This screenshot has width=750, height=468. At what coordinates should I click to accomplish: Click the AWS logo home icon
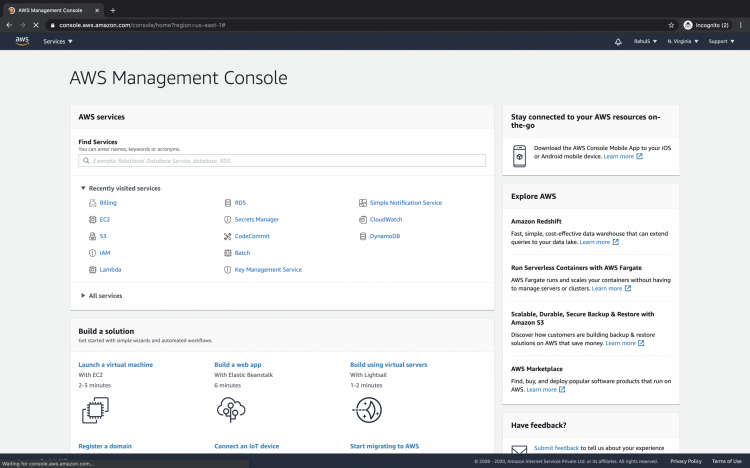[x=22, y=41]
